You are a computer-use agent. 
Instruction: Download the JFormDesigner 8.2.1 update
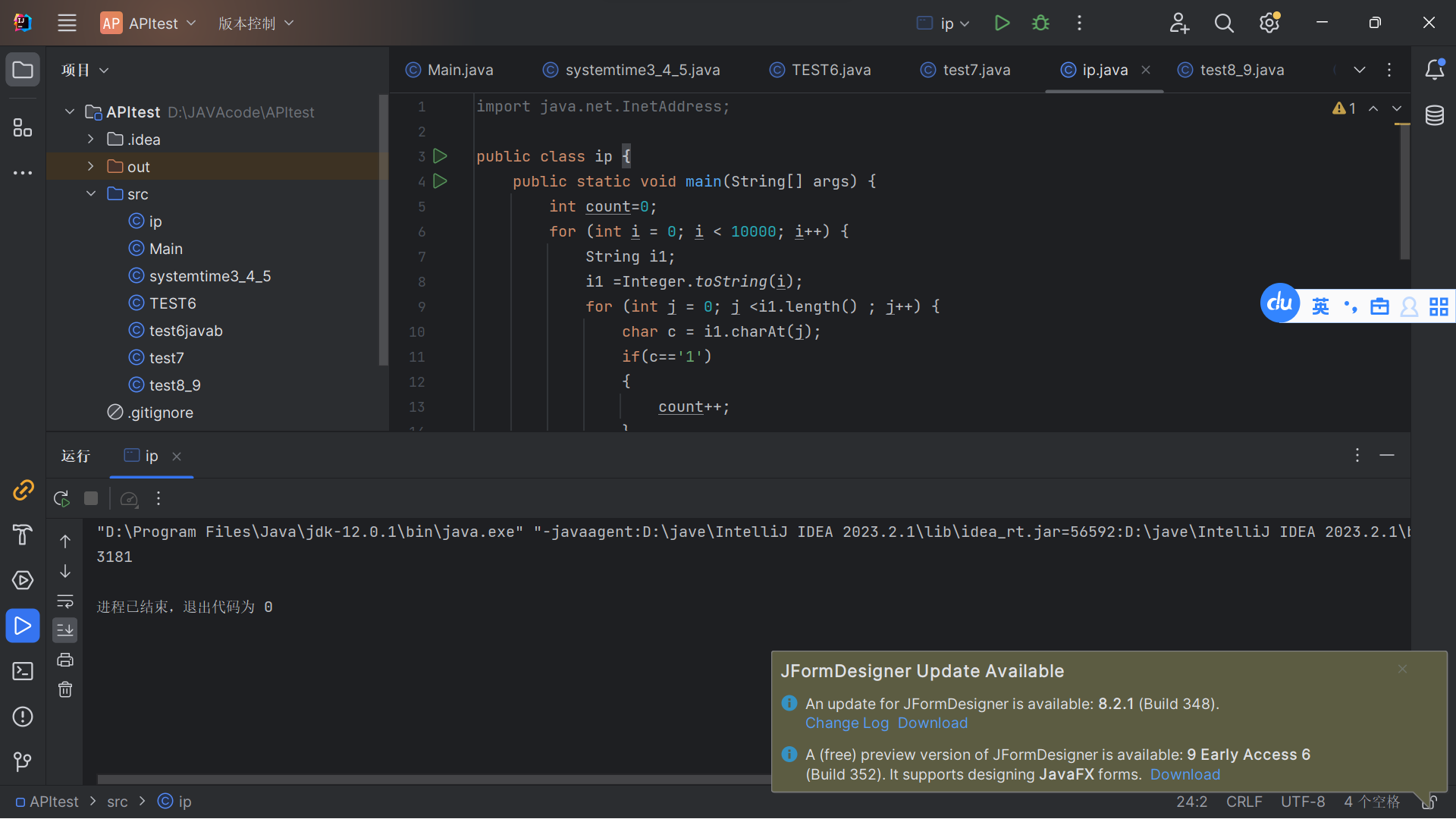(x=933, y=723)
